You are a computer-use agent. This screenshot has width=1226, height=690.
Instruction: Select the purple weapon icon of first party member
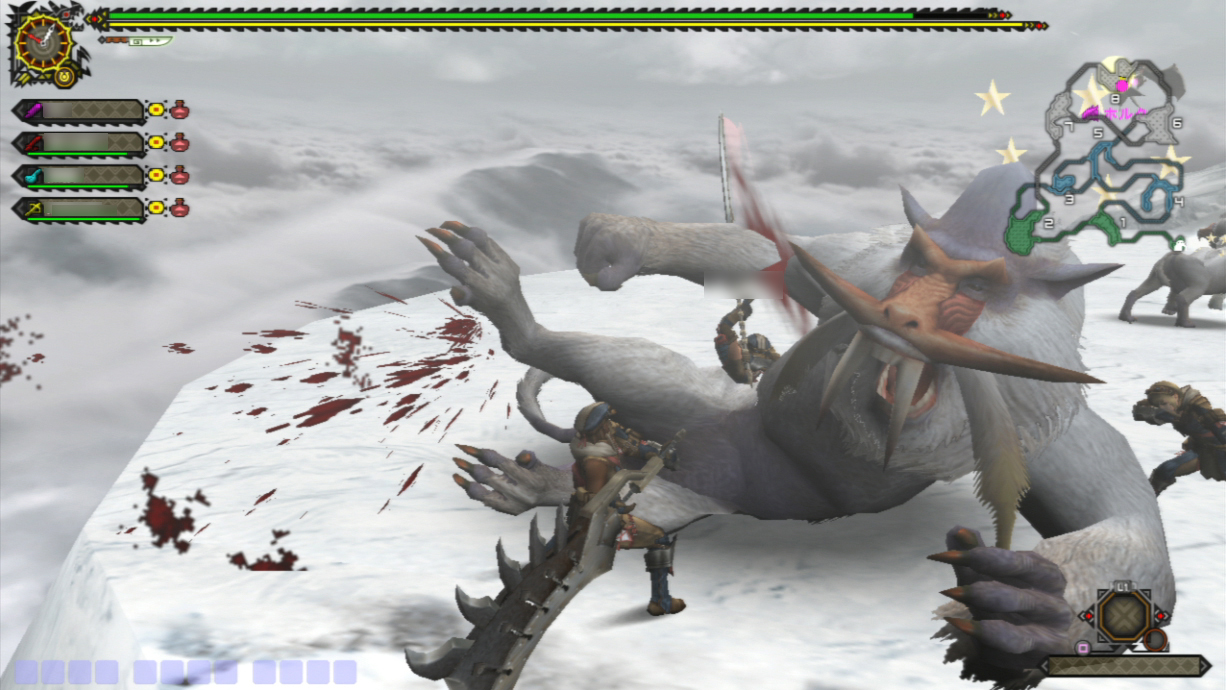(x=33, y=110)
